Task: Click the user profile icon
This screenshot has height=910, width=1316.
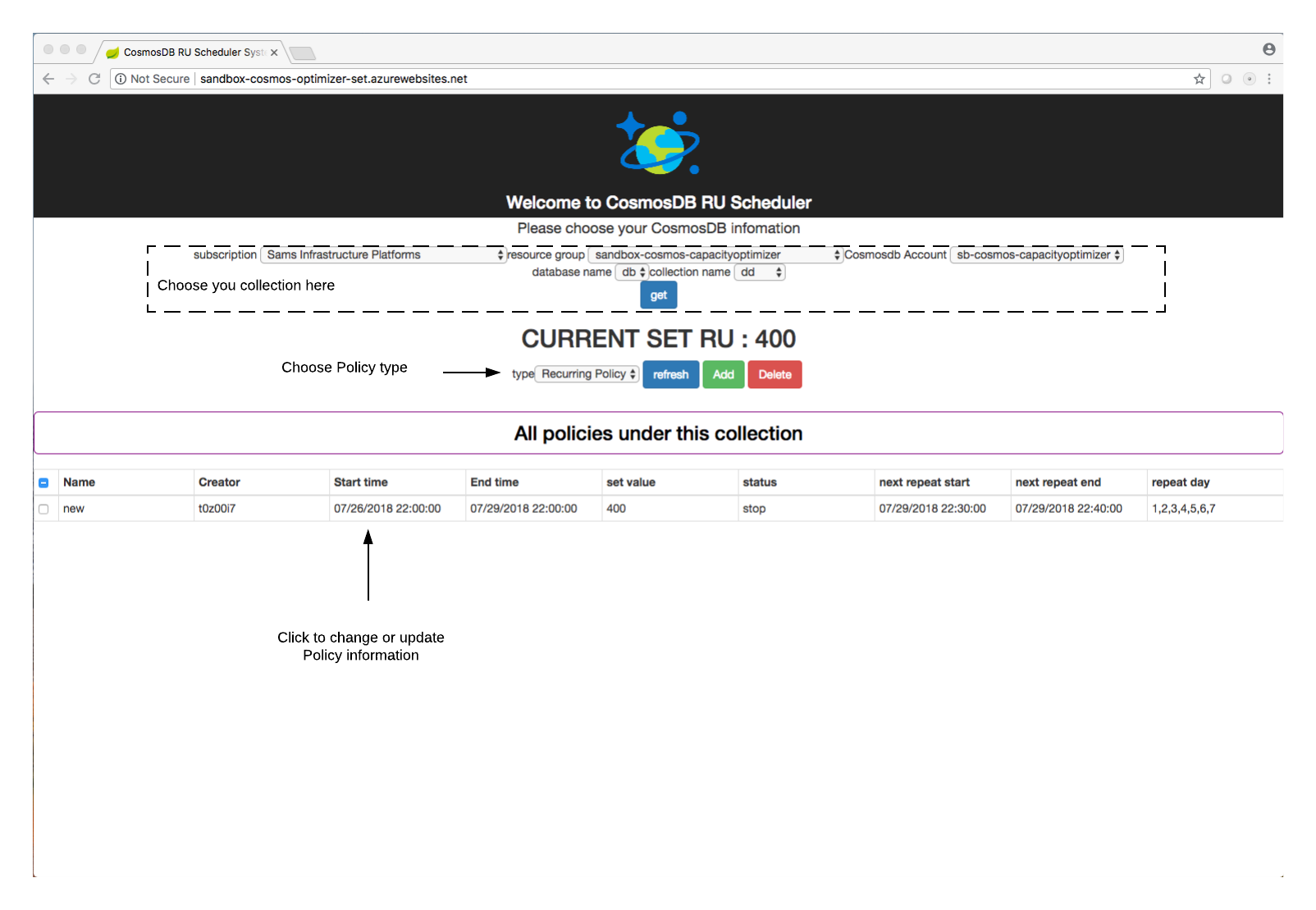Action: [1268, 50]
